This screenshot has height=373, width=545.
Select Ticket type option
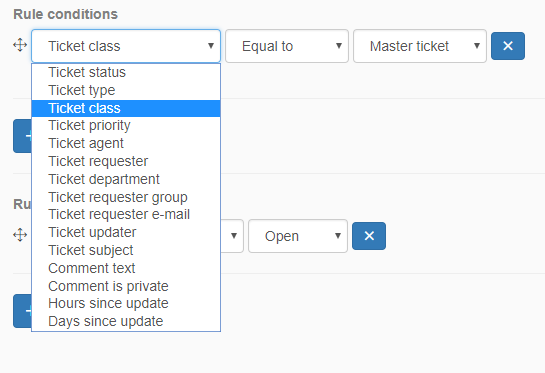point(126,90)
